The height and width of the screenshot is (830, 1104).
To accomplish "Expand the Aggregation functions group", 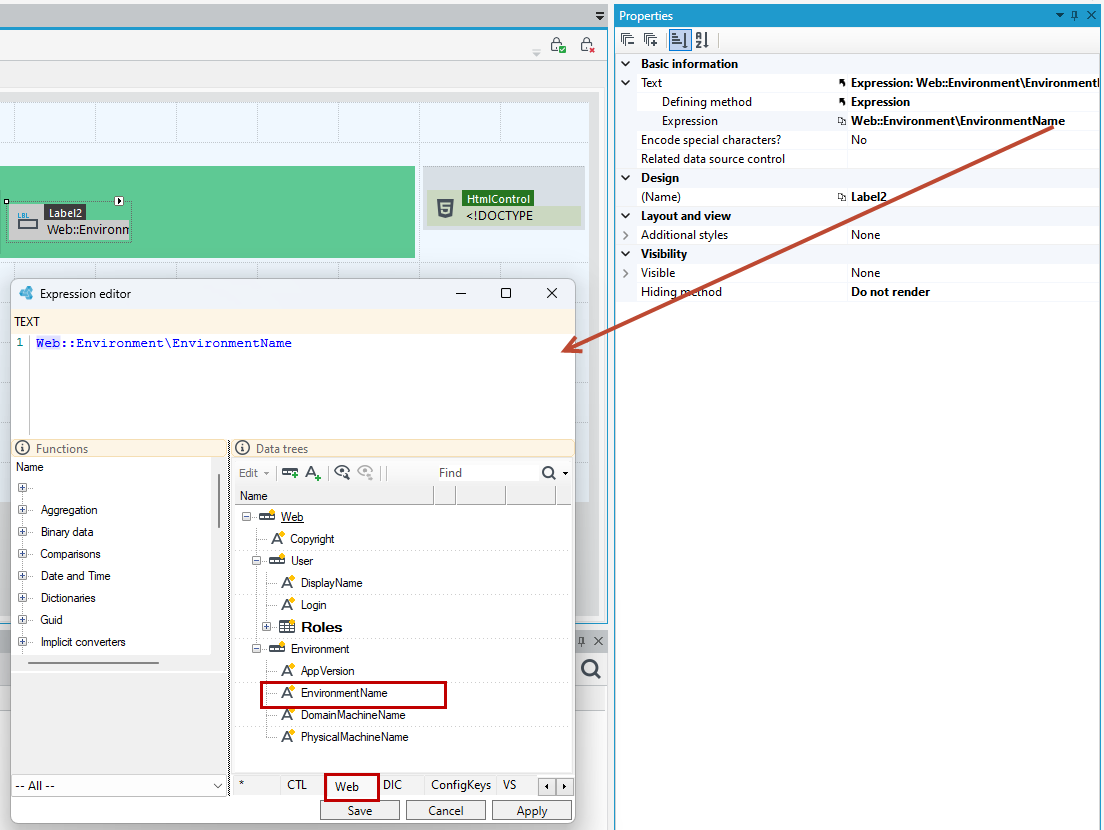I will 23,510.
